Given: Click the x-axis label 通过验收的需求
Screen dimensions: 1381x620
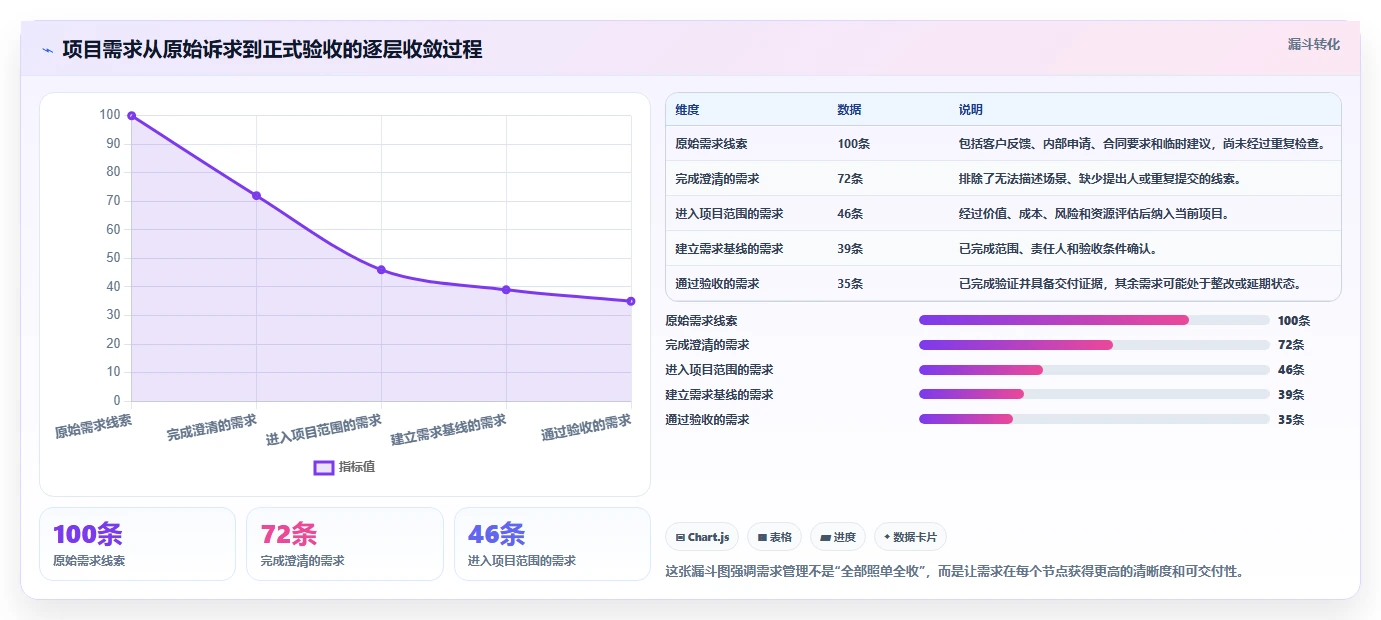Looking at the screenshot, I should [x=586, y=428].
